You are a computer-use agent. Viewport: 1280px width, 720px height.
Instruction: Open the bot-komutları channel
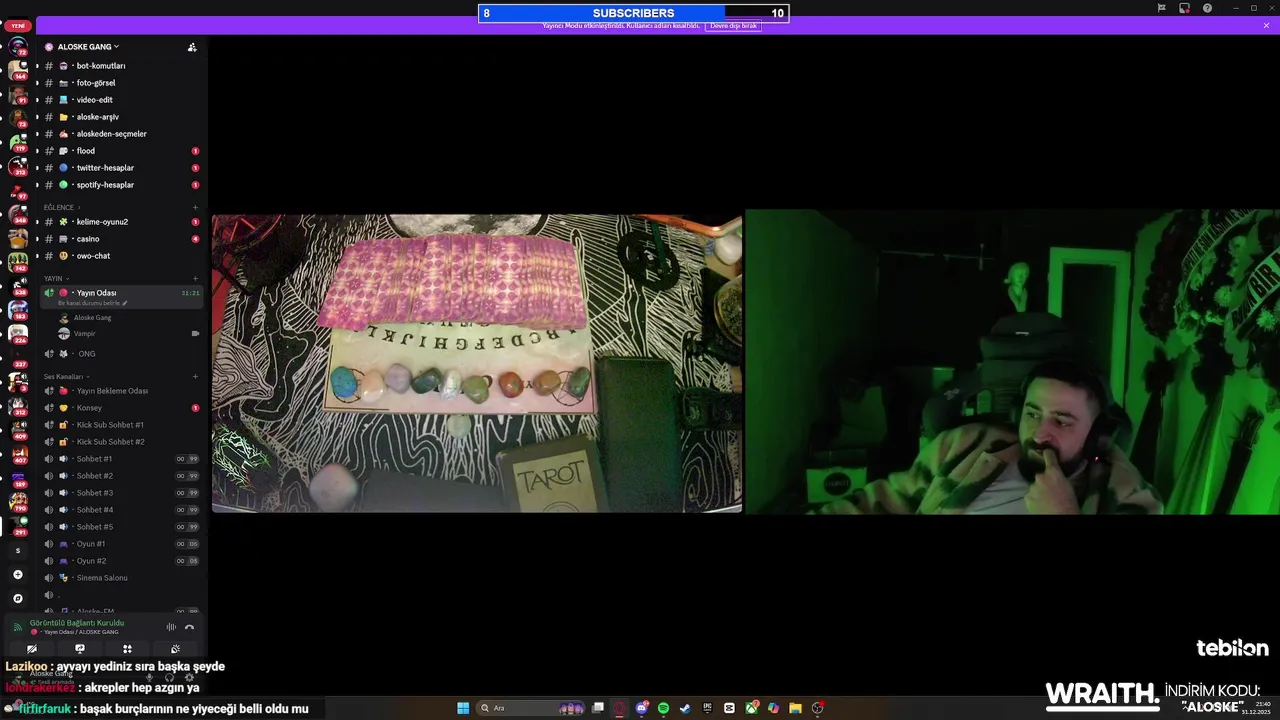point(122,66)
